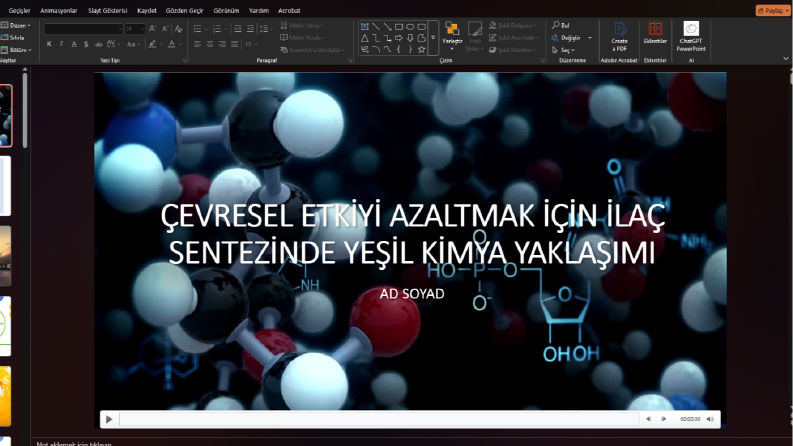The width and height of the screenshot is (793, 446).
Task: Open the Seç select dropdown
Action: [563, 50]
